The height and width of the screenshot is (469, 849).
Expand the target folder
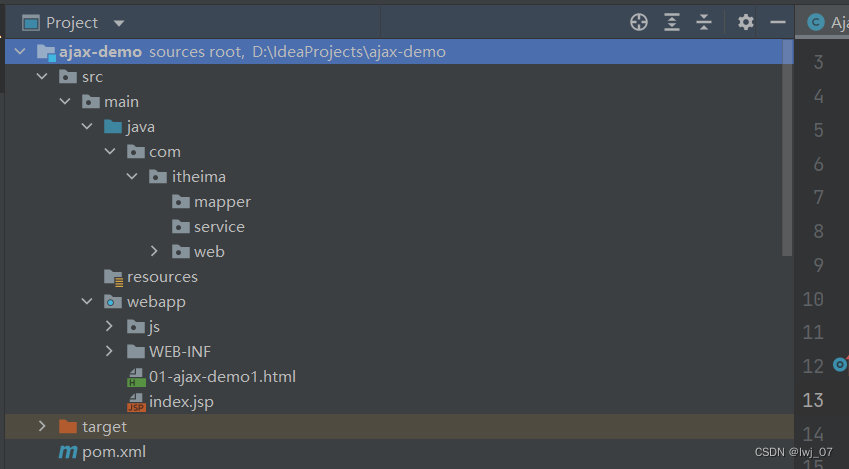click(42, 427)
